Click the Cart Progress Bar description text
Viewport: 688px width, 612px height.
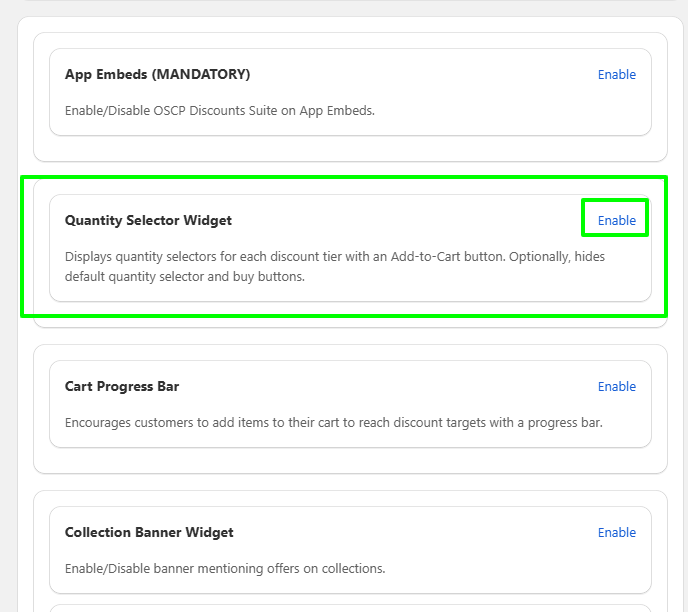pyautogui.click(x=333, y=422)
